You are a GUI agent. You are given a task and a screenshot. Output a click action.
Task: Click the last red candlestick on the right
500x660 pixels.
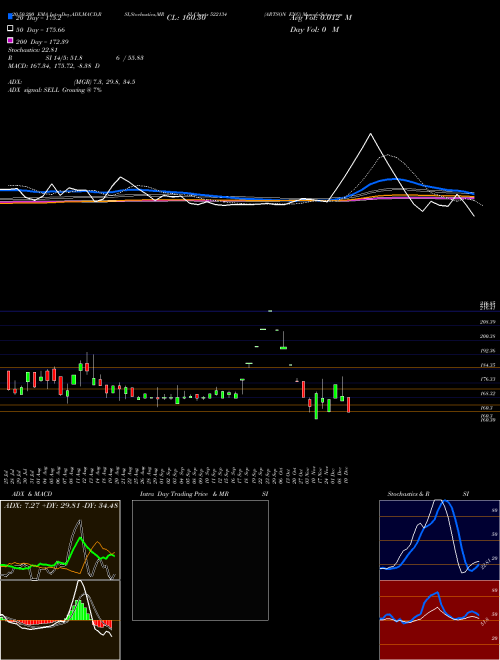(348, 405)
